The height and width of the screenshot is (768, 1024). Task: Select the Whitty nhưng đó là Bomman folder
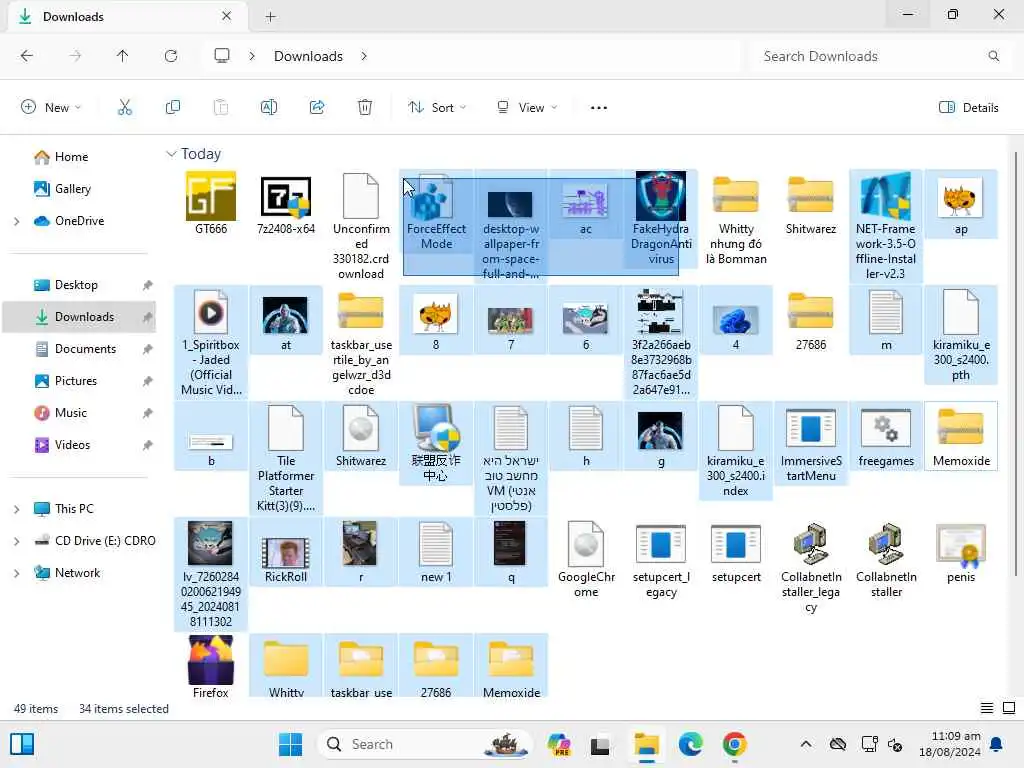[x=736, y=195]
